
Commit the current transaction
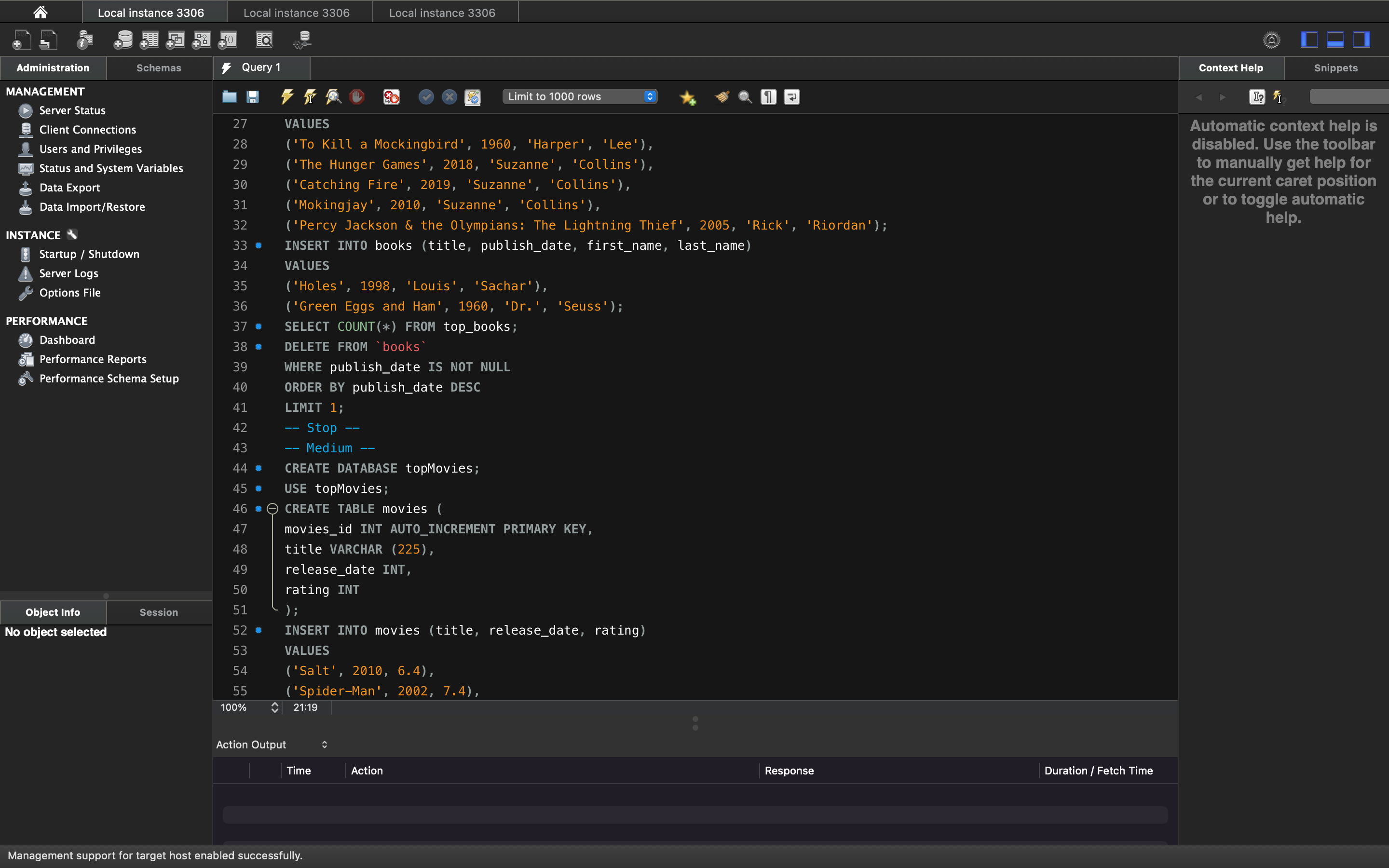425,96
